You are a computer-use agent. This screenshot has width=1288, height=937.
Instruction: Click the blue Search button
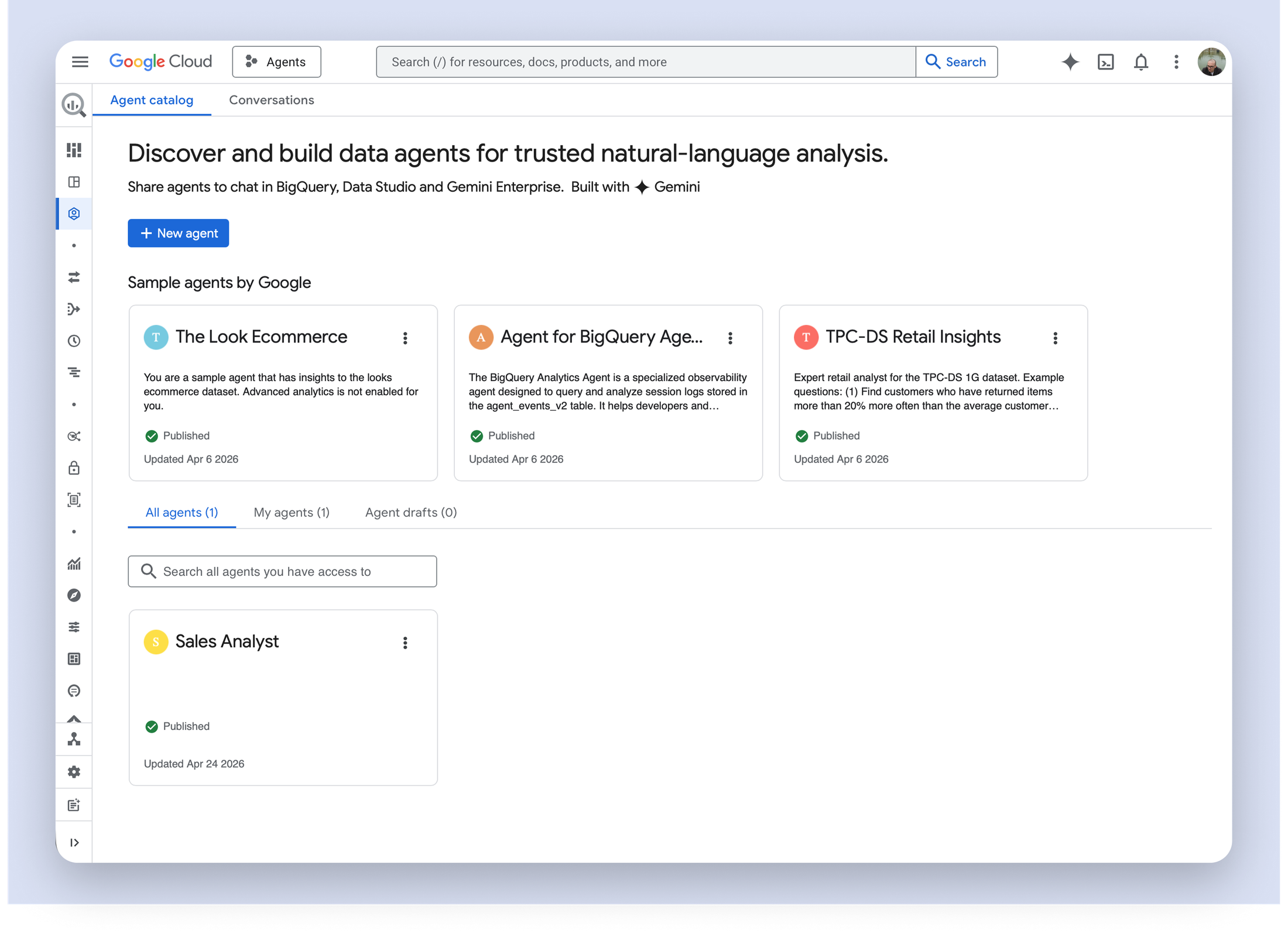[956, 61]
